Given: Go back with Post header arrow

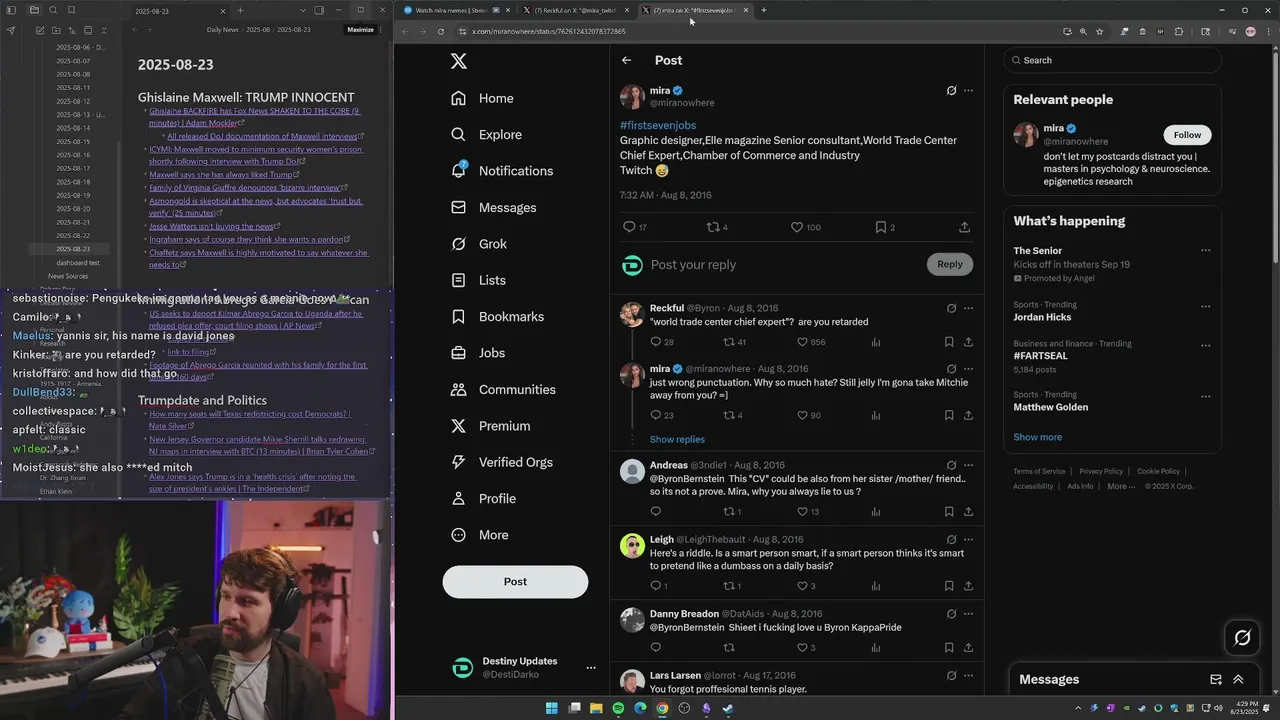Looking at the screenshot, I should coord(627,60).
